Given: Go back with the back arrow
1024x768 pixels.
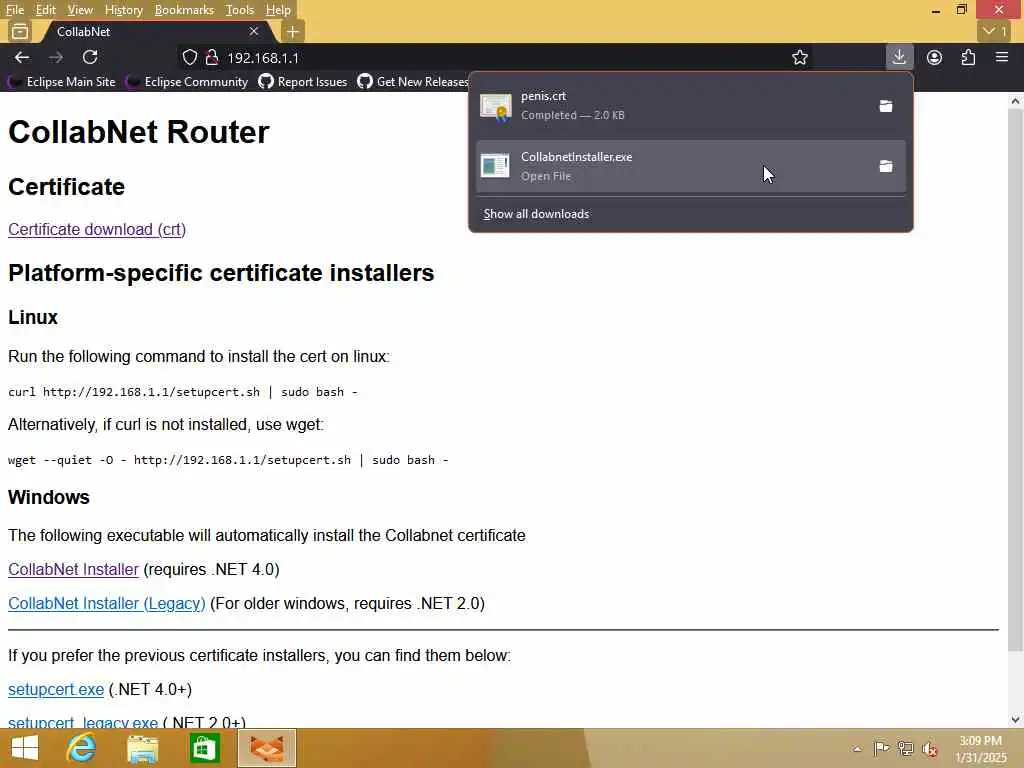Looking at the screenshot, I should 22,57.
